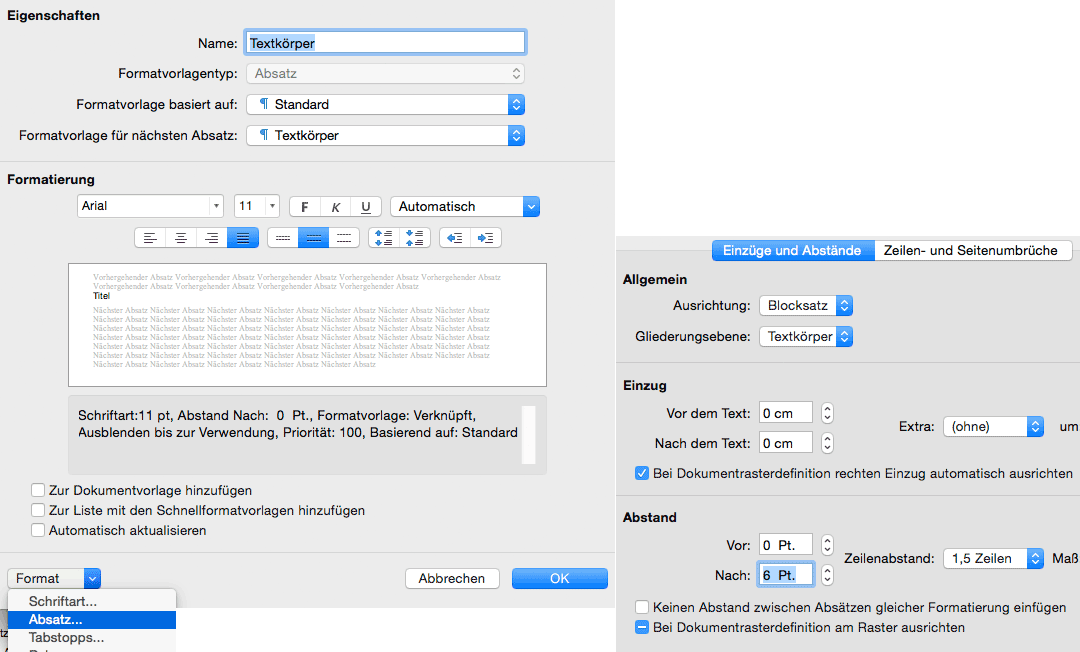Choose 'Tabstopps...' from the Format menu

(66, 637)
